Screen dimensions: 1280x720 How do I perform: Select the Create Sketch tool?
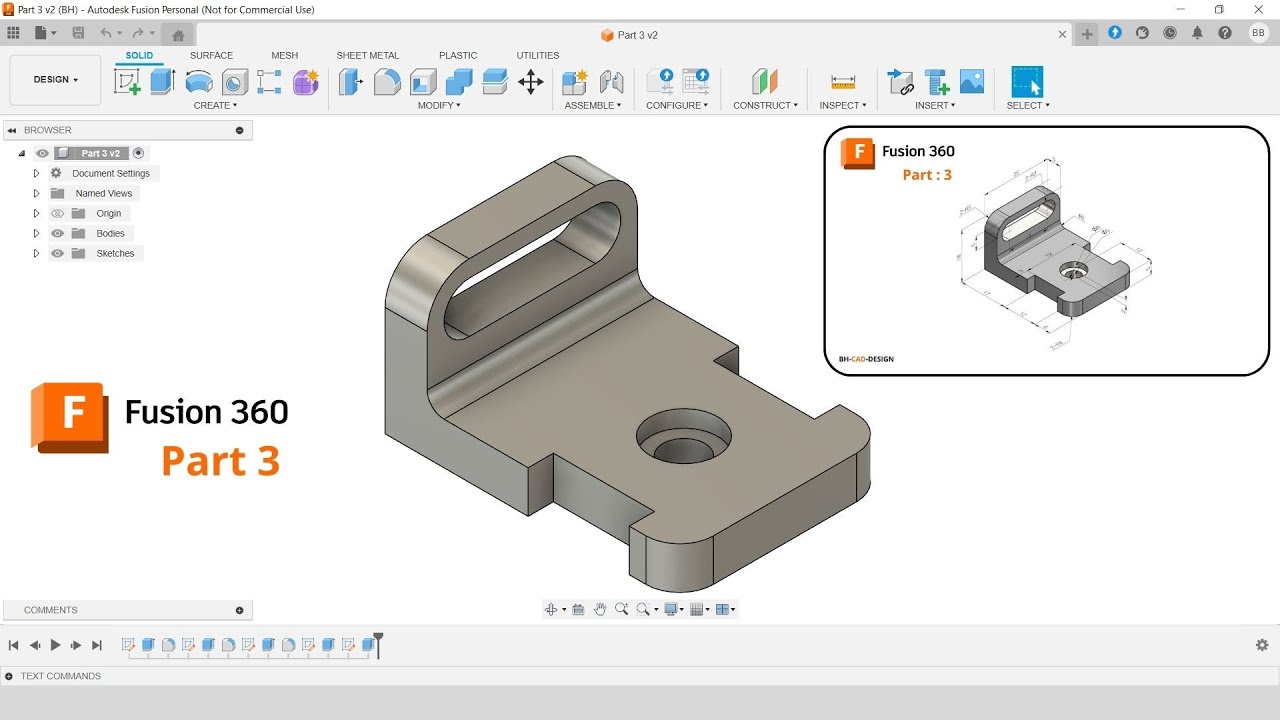[x=128, y=82]
